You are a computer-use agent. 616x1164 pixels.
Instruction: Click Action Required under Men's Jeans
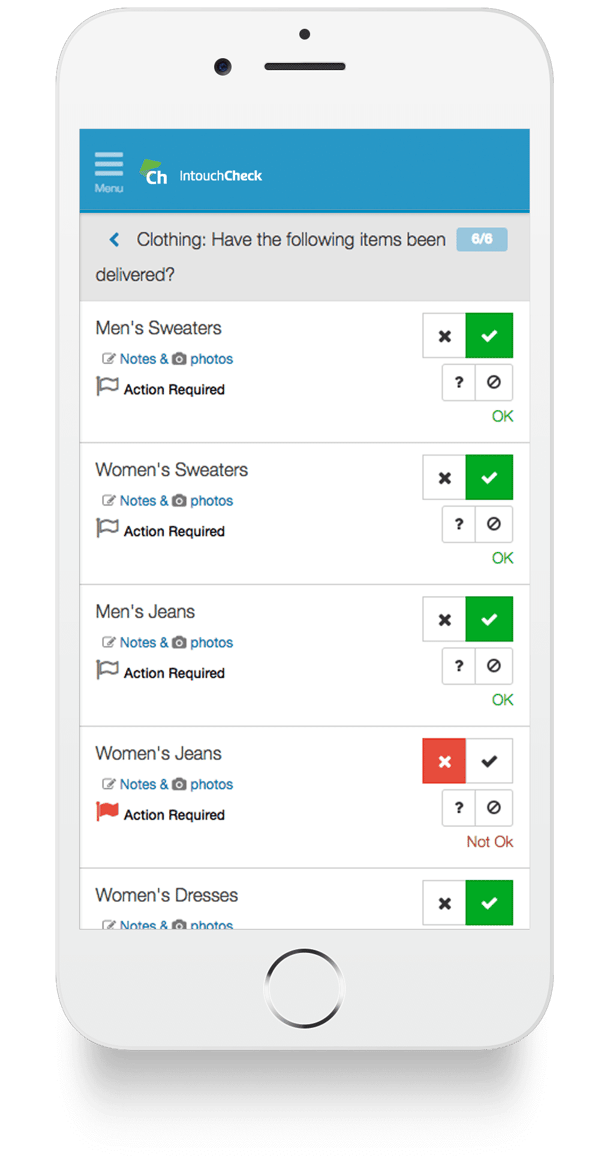174,673
